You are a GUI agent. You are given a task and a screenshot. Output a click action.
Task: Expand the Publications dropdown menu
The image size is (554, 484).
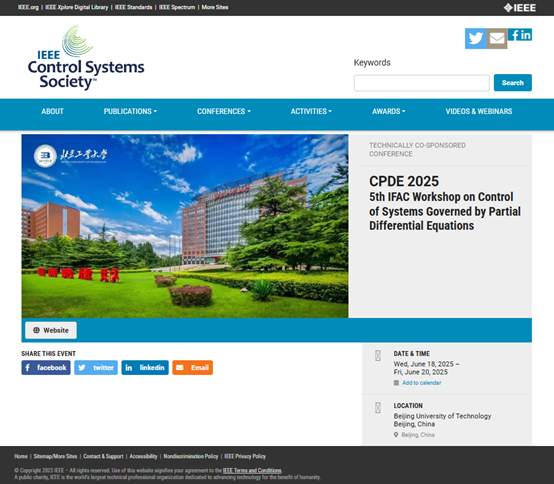(x=130, y=111)
